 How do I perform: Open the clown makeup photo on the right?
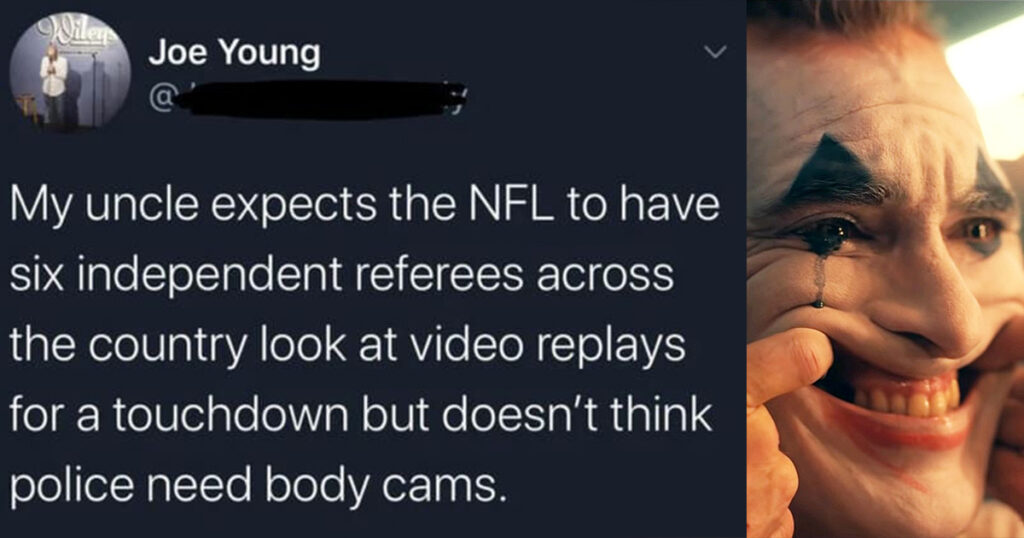(885, 269)
